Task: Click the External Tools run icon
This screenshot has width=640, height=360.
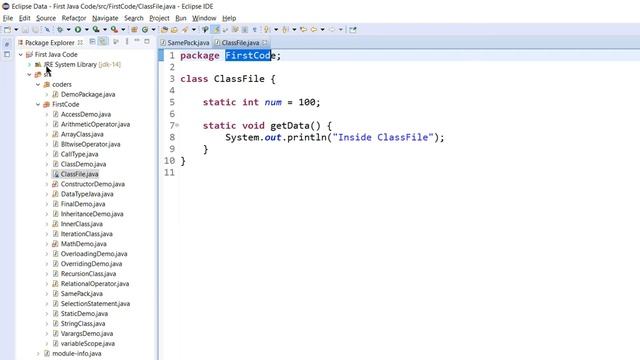Action: (114, 29)
